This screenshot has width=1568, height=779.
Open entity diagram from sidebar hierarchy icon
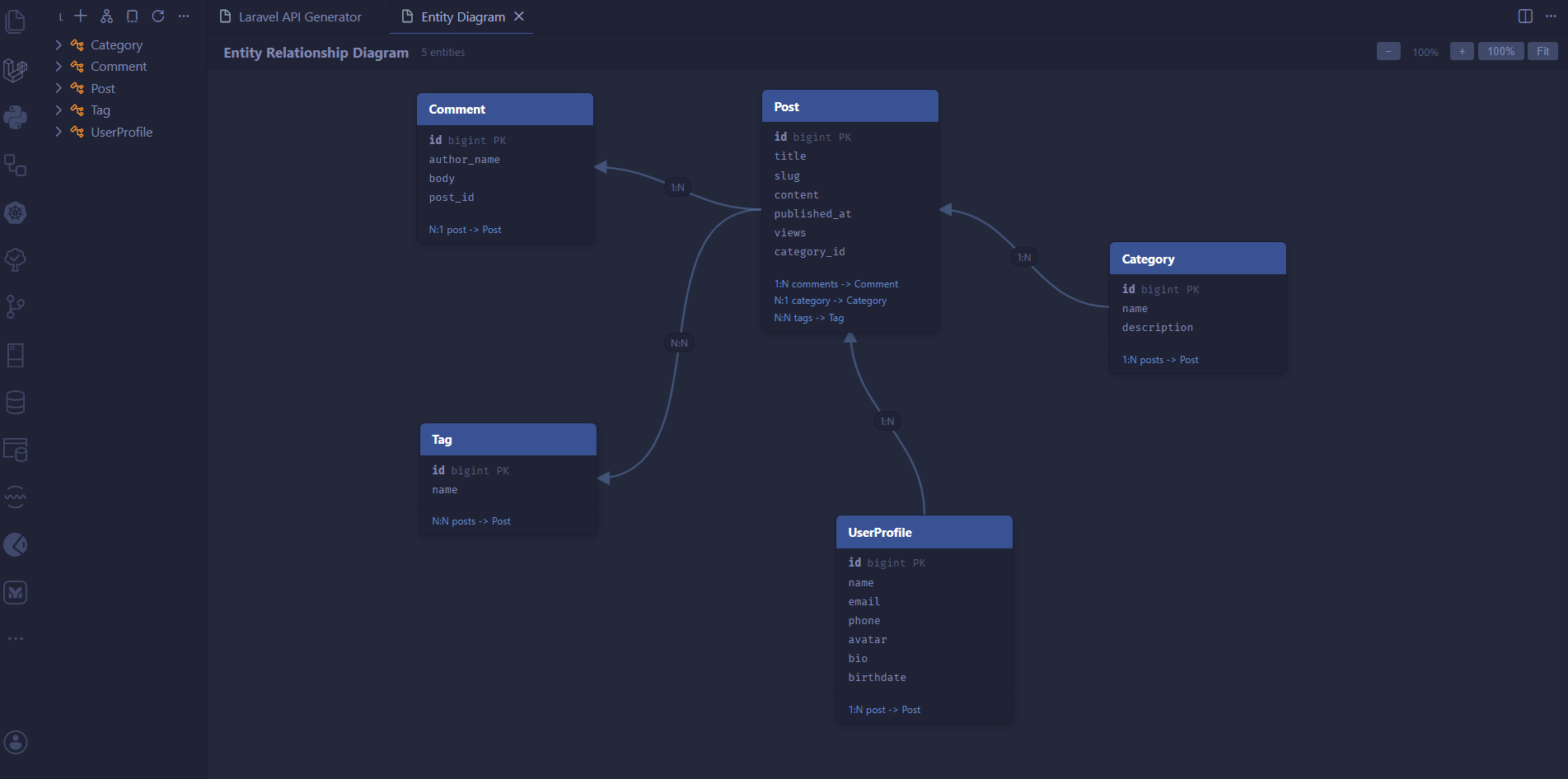point(106,16)
